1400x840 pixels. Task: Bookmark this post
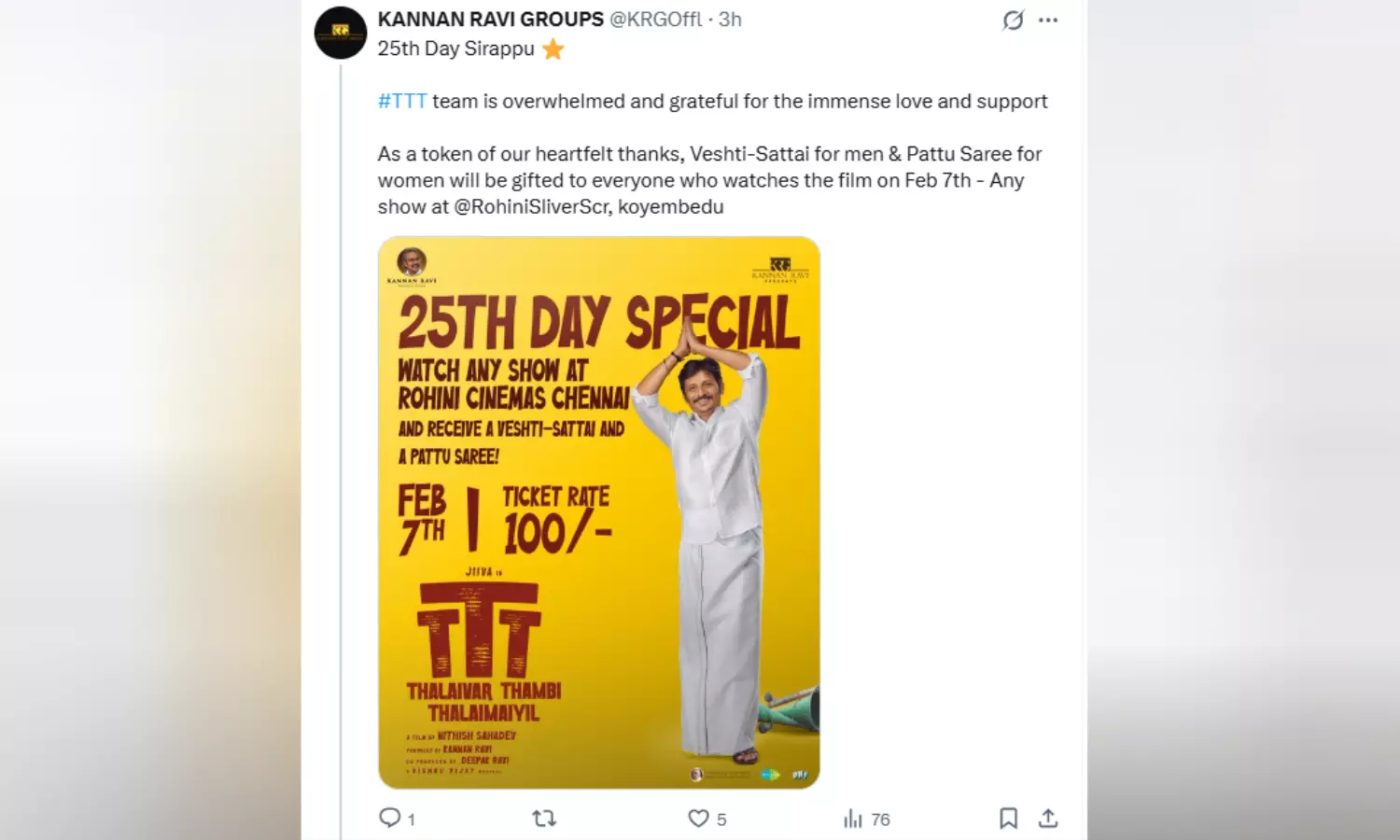pyautogui.click(x=1008, y=819)
